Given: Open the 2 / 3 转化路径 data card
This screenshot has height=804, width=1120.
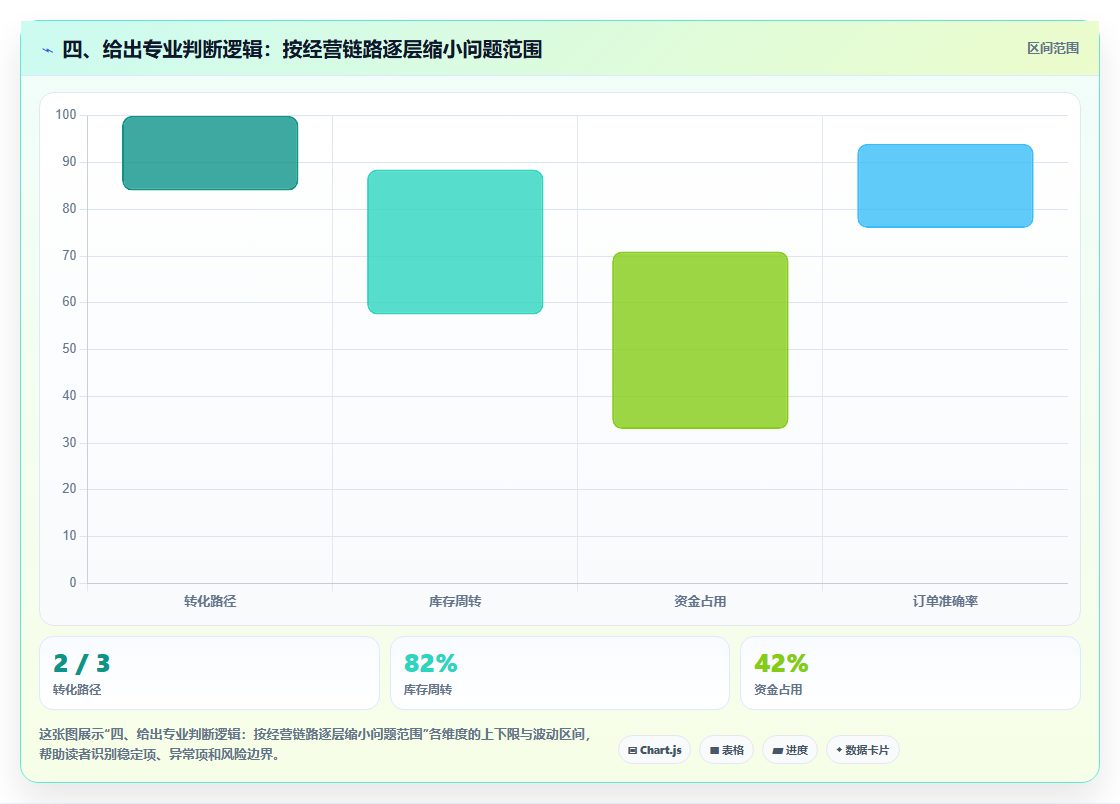Looking at the screenshot, I should click(x=209, y=673).
